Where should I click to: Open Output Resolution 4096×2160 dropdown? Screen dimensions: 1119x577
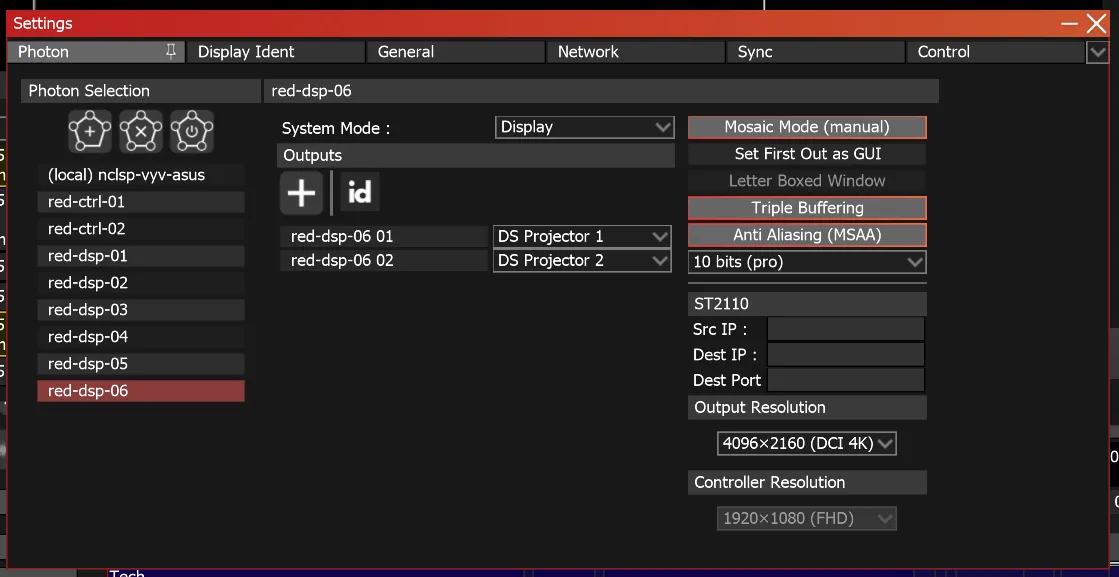pos(806,444)
